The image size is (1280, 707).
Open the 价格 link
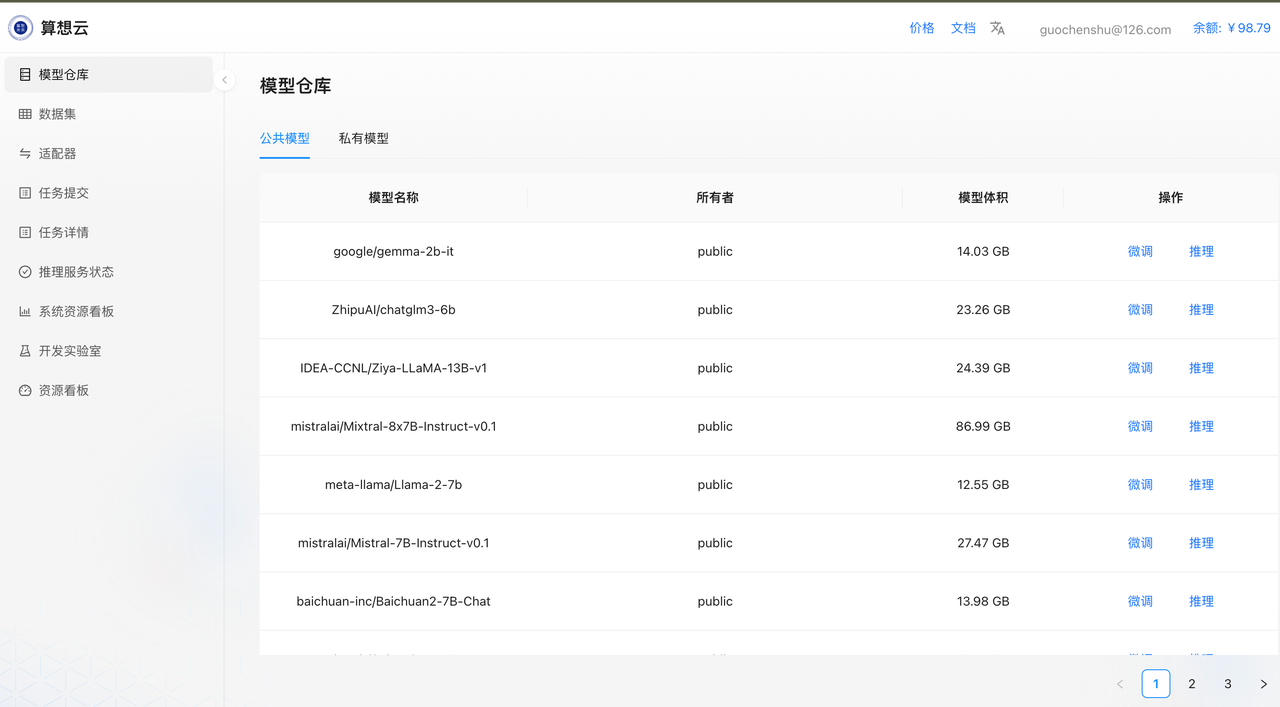point(922,28)
